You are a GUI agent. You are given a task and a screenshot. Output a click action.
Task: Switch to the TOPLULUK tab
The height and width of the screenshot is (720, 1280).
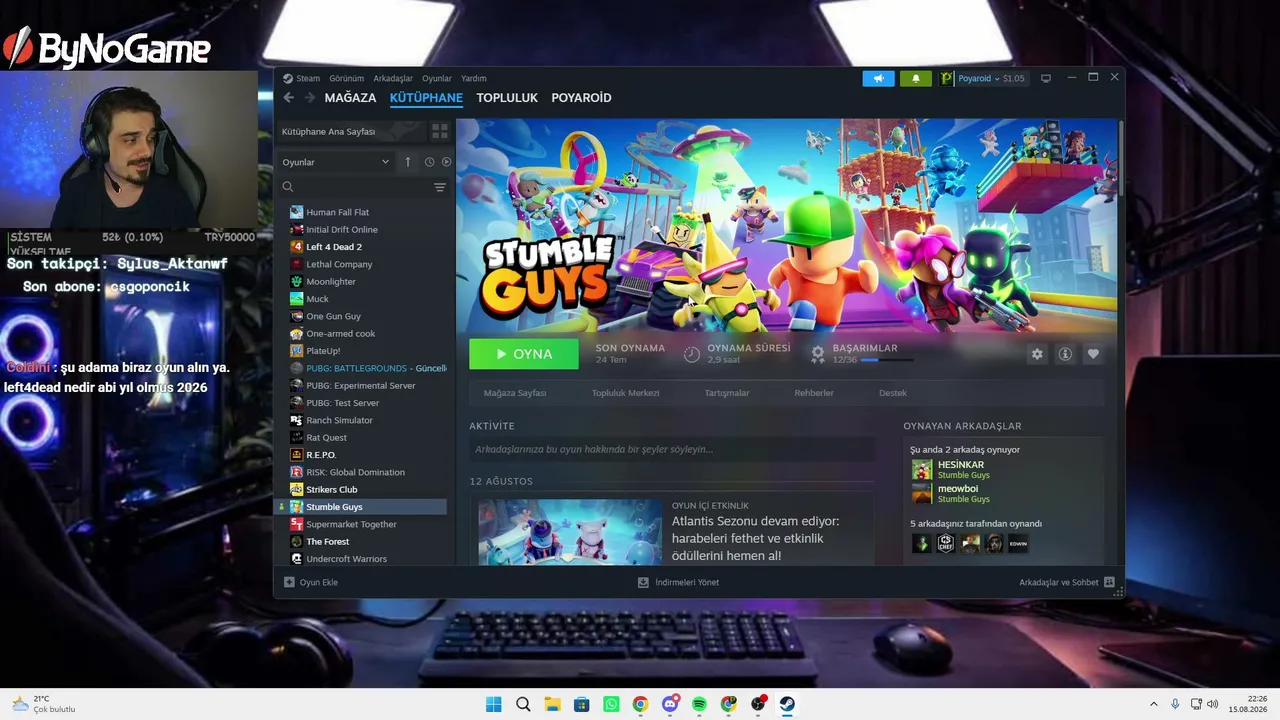(507, 98)
